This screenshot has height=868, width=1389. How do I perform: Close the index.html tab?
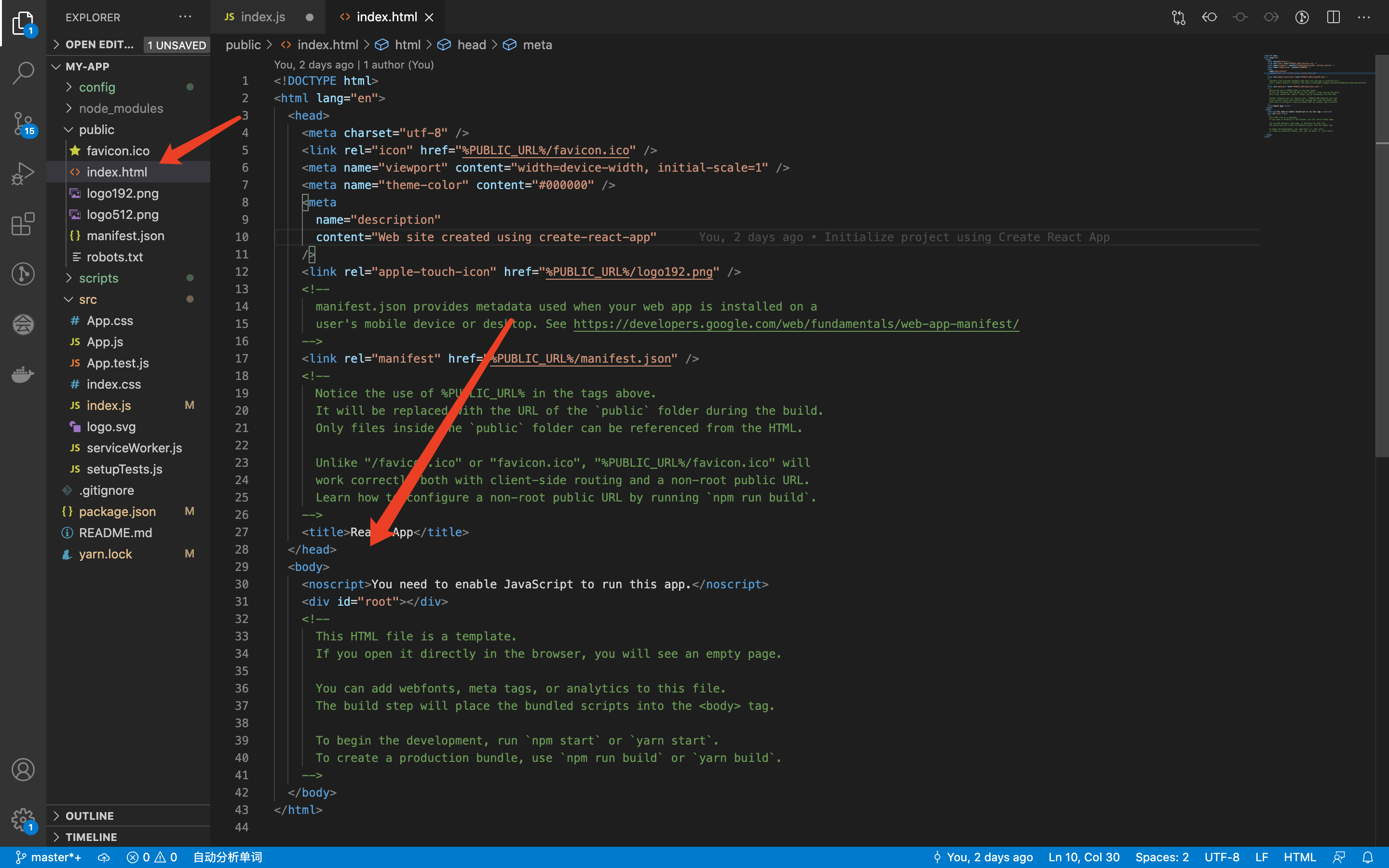[429, 17]
